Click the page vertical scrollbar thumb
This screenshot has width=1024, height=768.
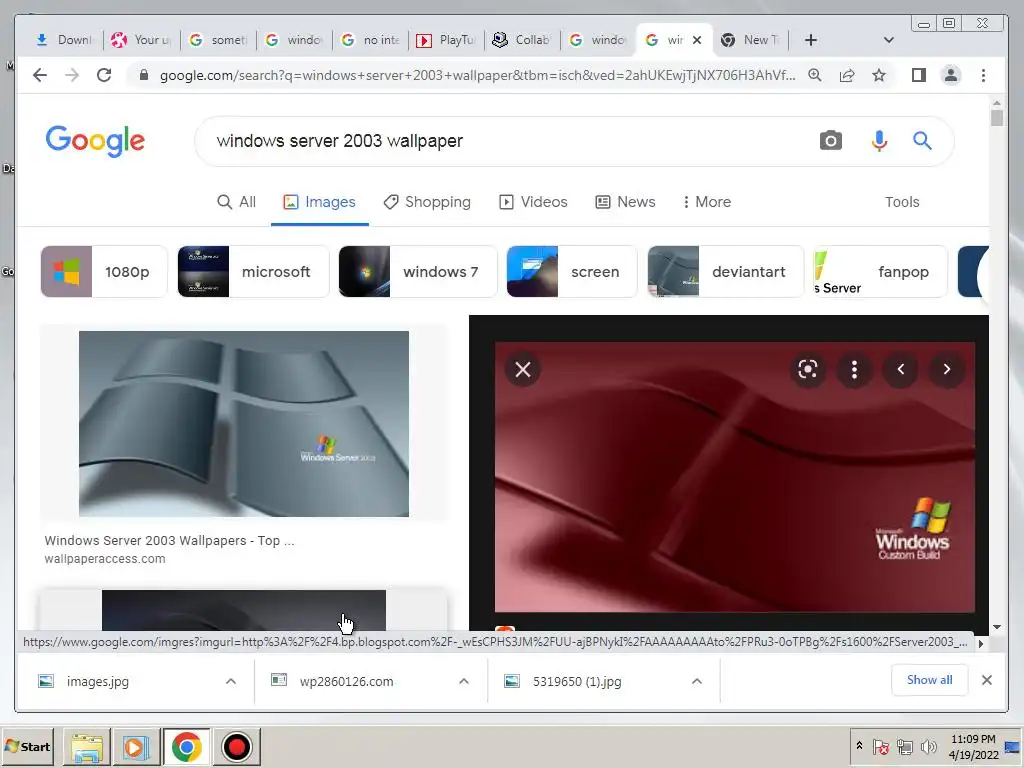tap(997, 118)
